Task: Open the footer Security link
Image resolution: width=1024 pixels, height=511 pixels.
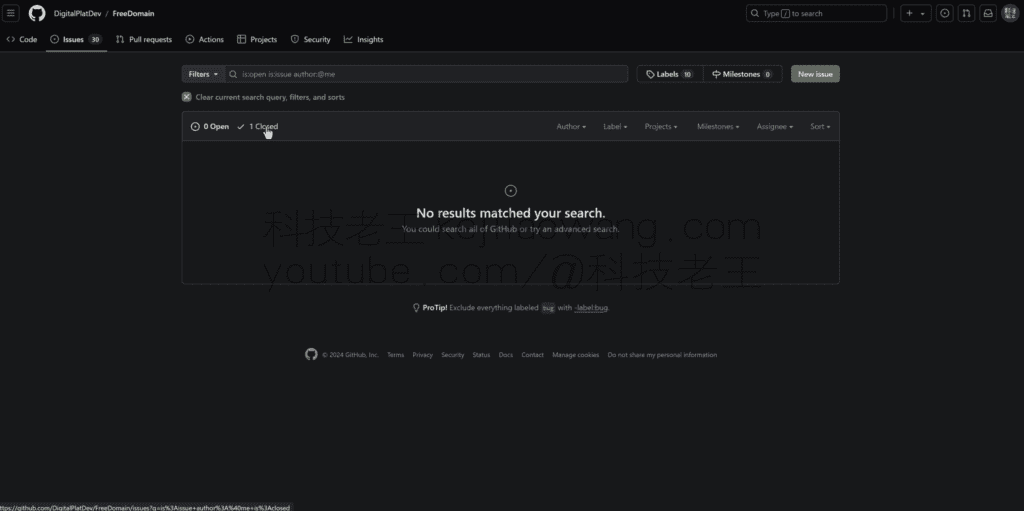Action: tap(453, 355)
